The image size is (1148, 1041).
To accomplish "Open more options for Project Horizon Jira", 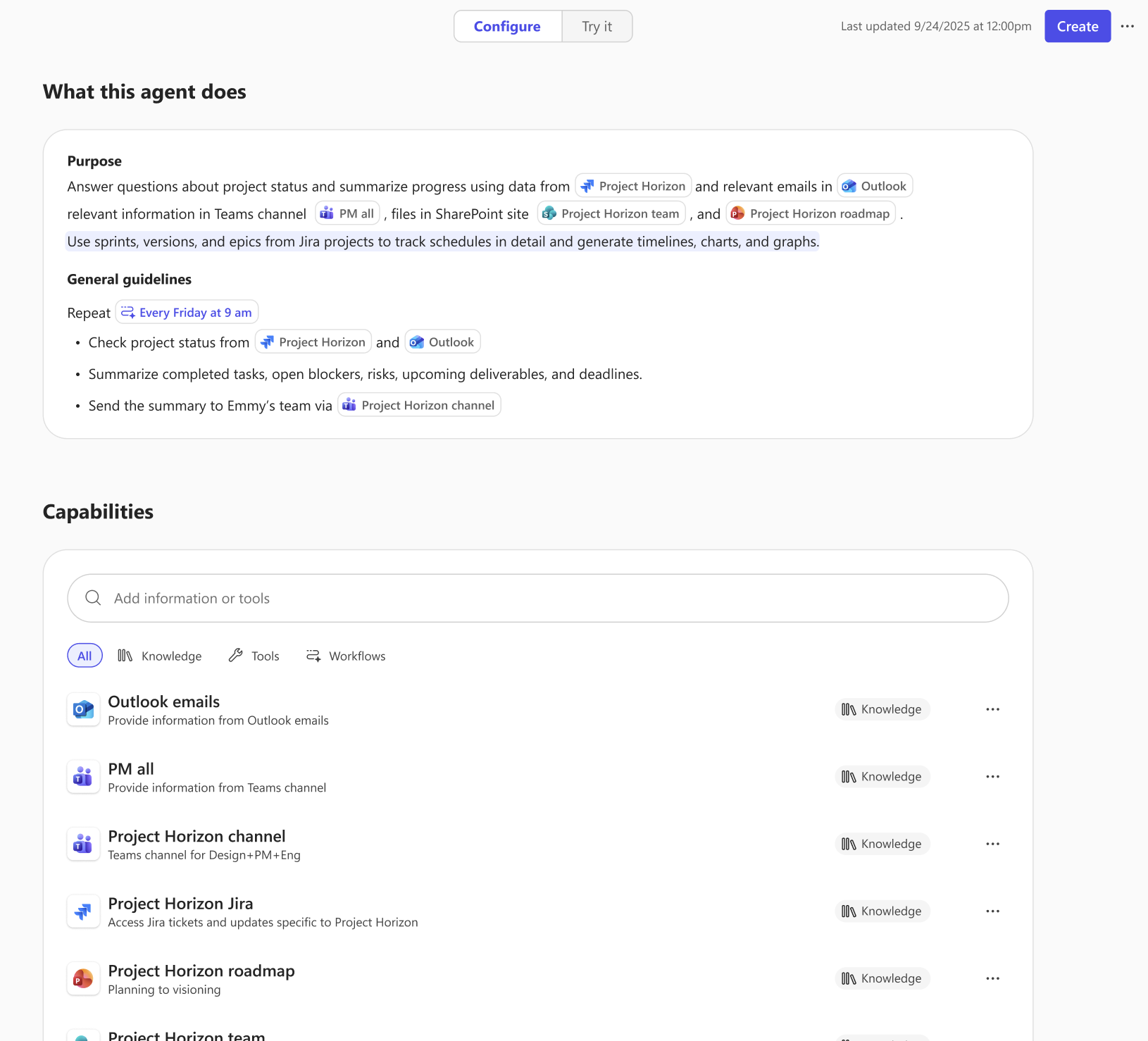I will click(x=992, y=911).
